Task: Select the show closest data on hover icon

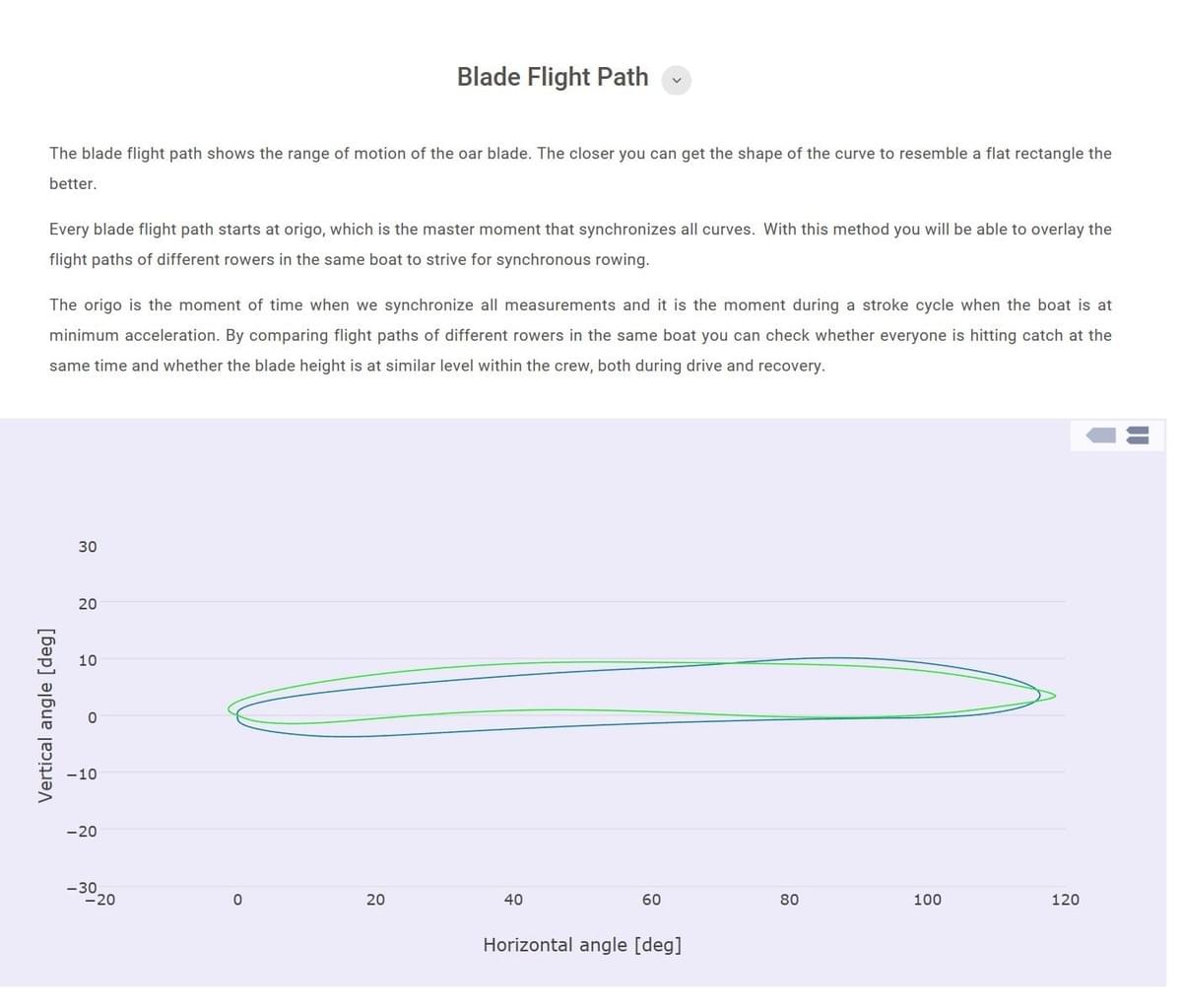Action: pyautogui.click(x=1100, y=435)
